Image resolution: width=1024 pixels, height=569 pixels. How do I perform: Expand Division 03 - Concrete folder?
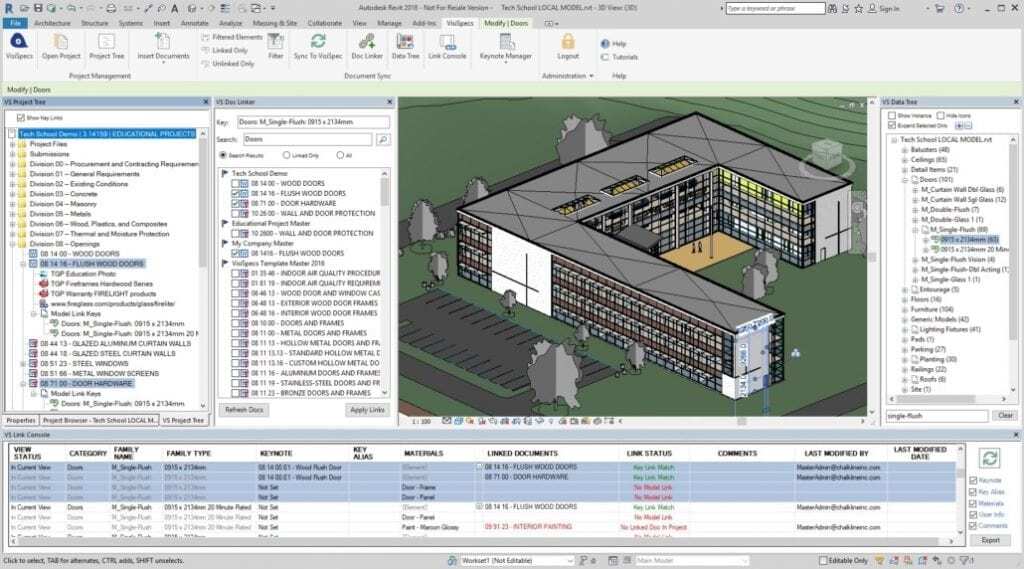(x=12, y=194)
